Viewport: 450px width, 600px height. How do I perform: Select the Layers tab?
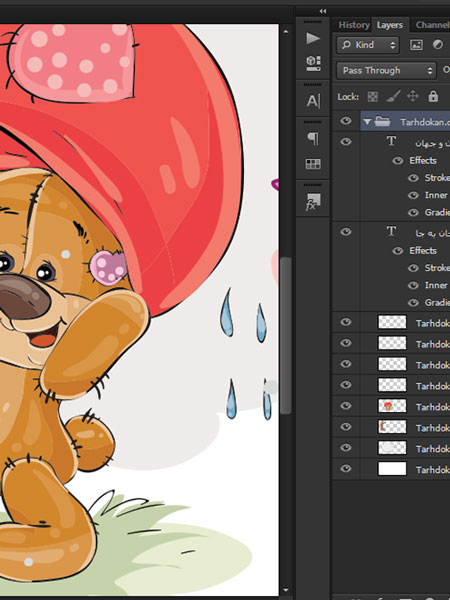click(390, 25)
